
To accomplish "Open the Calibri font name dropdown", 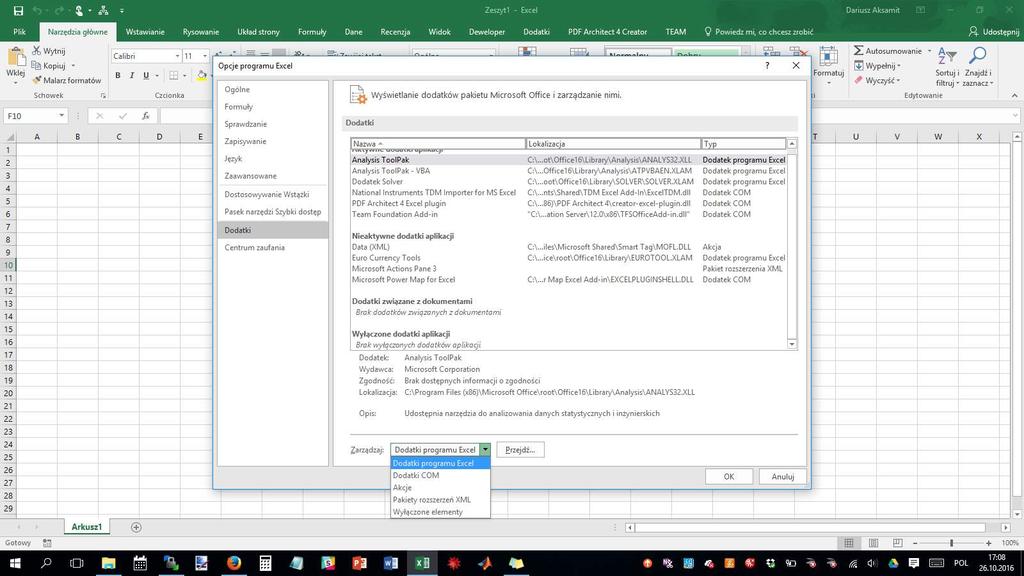I will (177, 56).
